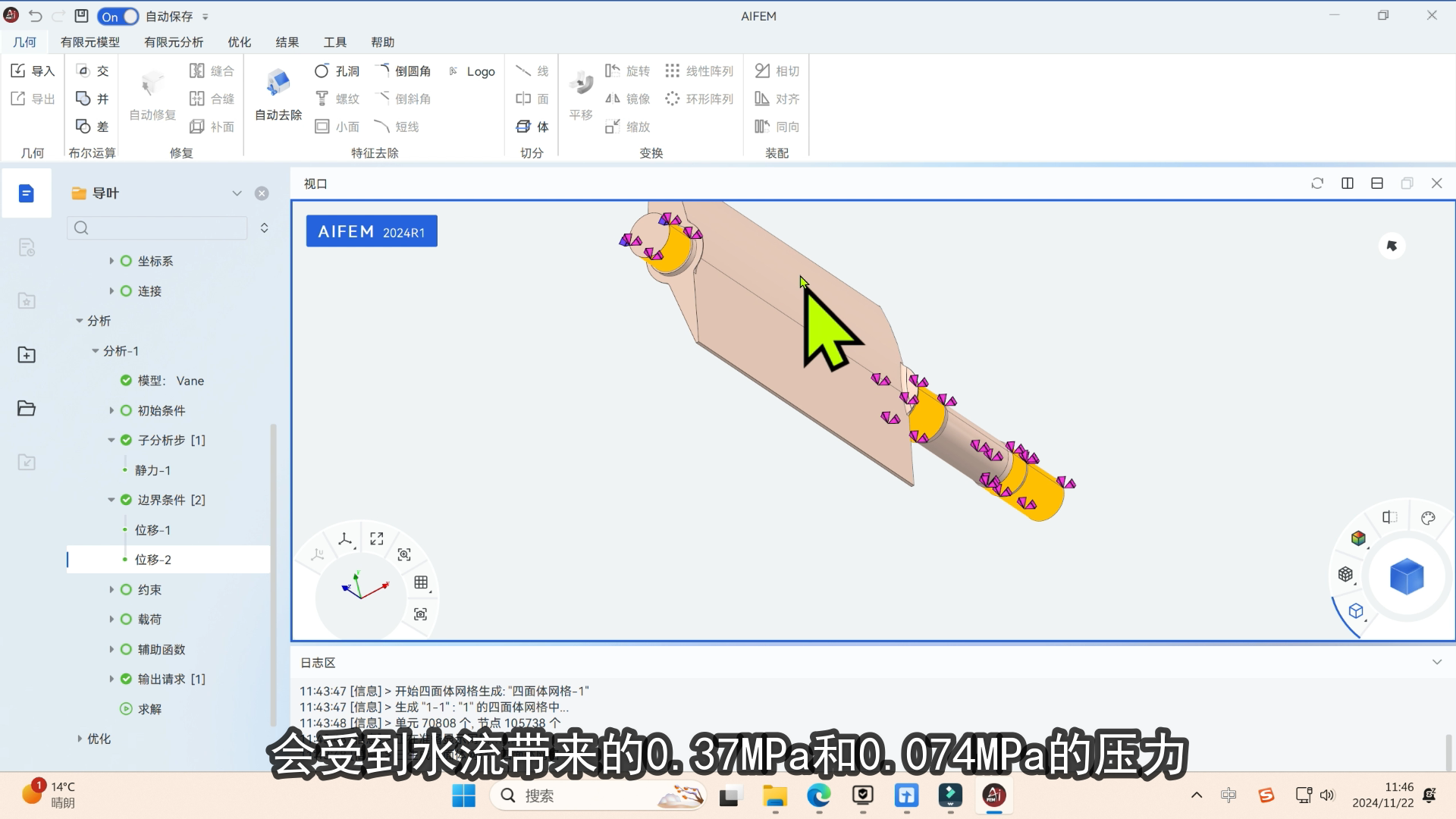Switch to the 结果 results tab

pos(287,42)
